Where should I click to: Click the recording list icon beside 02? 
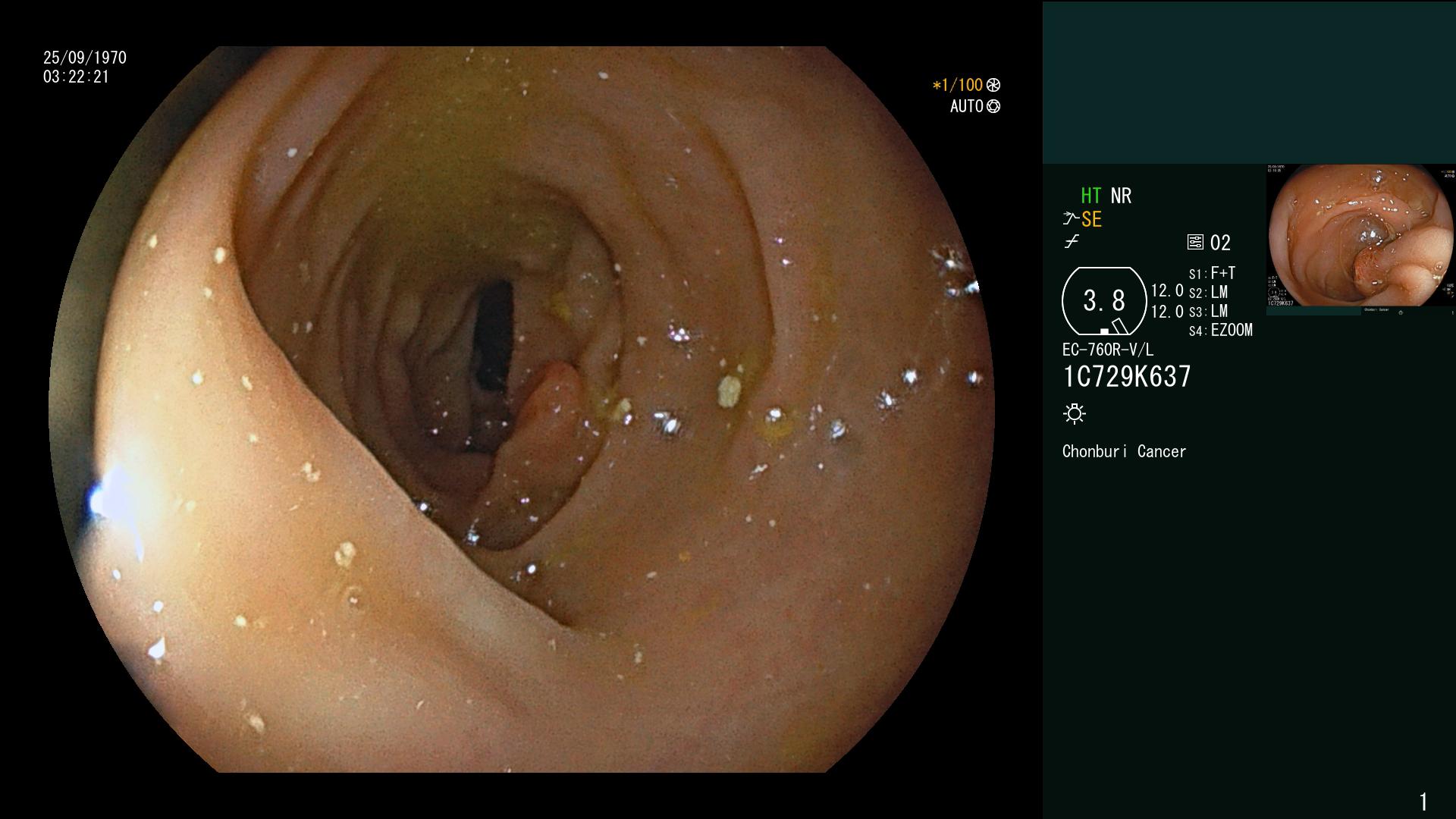click(x=1195, y=243)
